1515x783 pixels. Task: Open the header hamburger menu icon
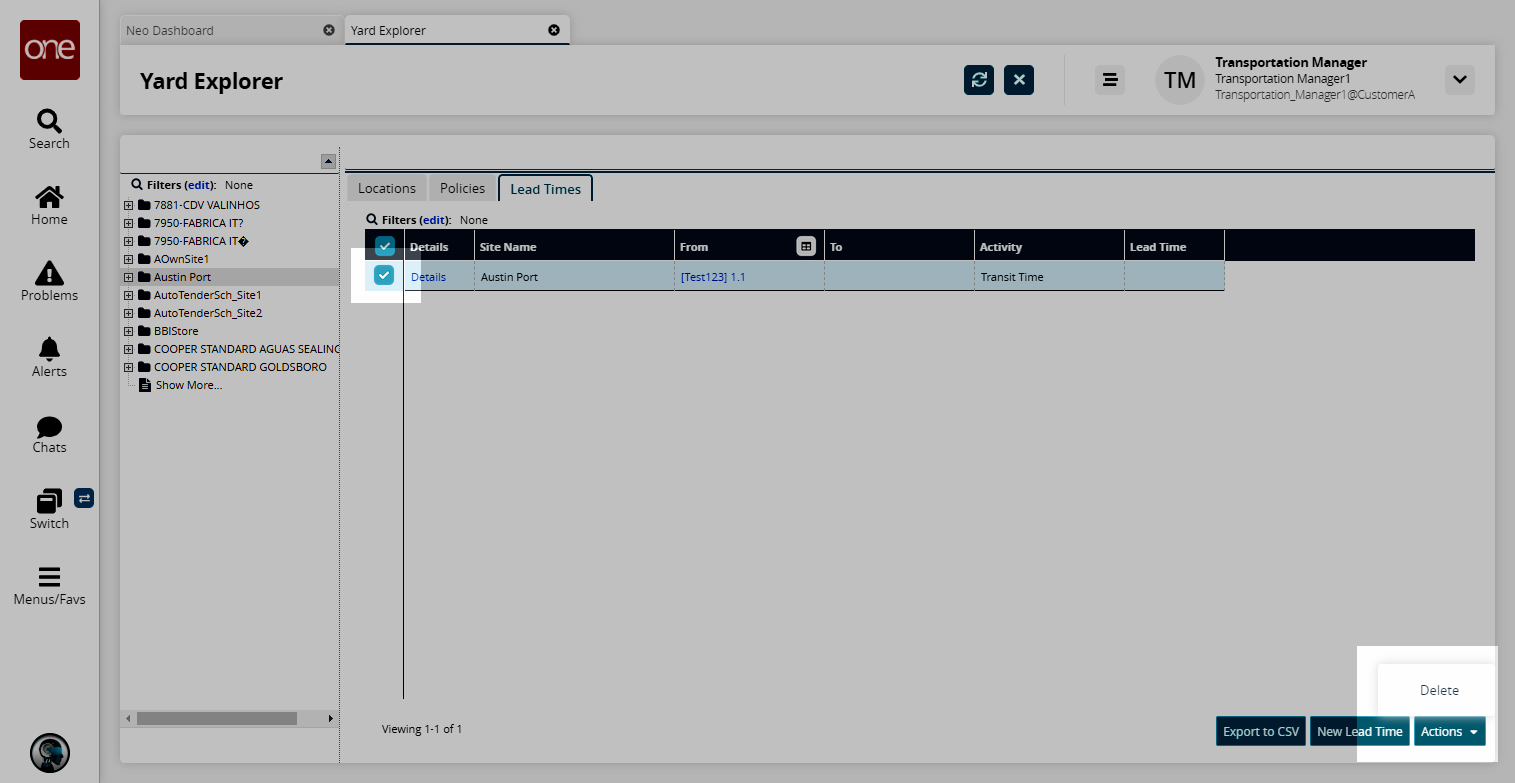(x=1110, y=80)
